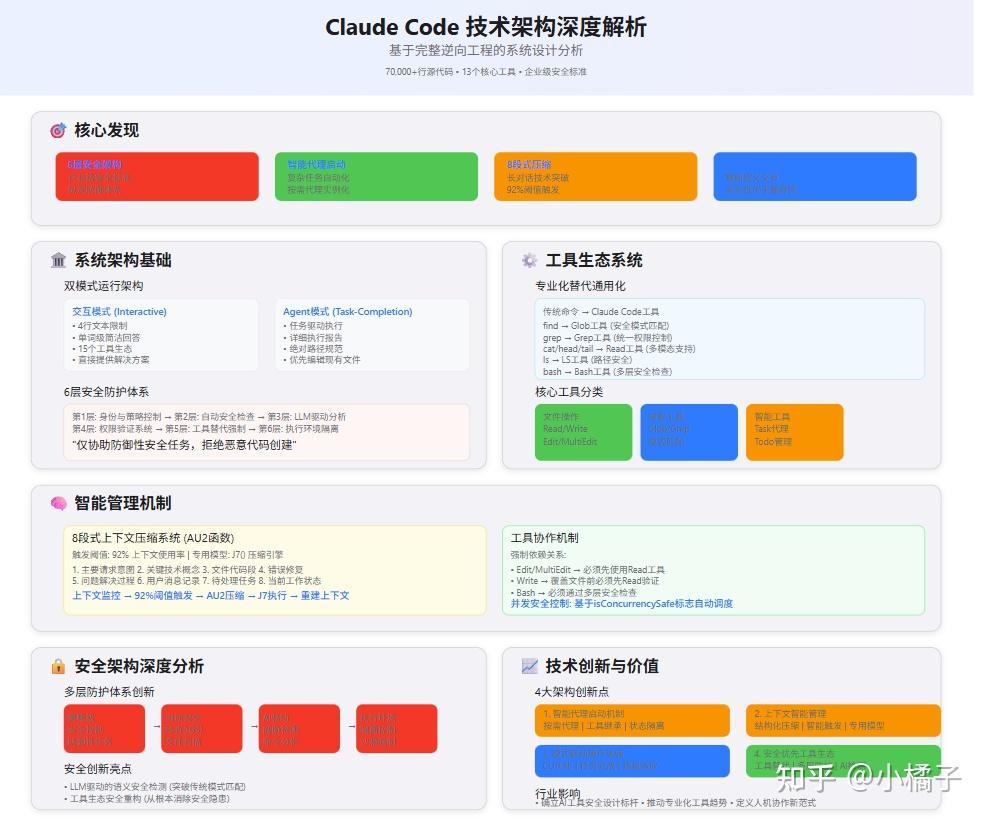Click the target icon beside 核心发现
The image size is (987, 819).
click(58, 130)
